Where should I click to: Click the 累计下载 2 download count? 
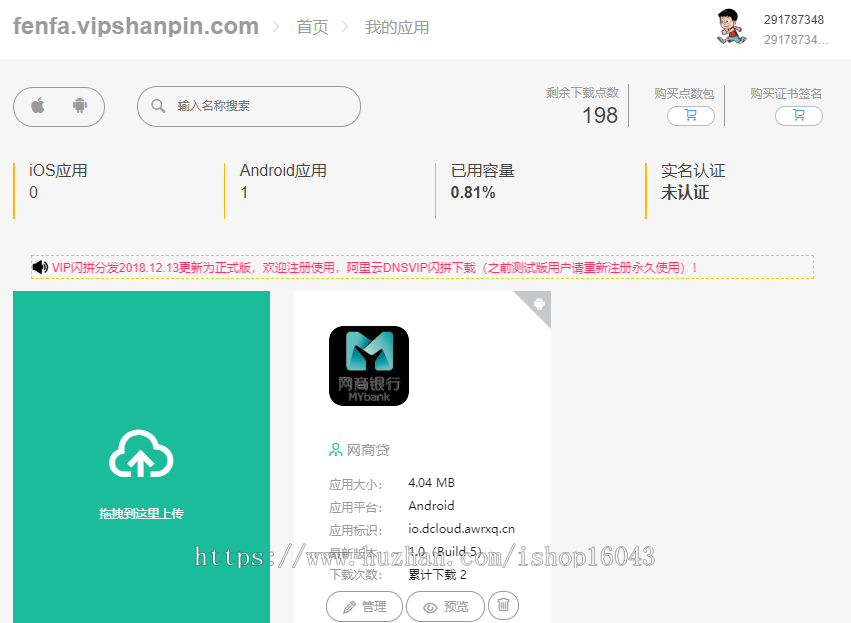[x=437, y=575]
